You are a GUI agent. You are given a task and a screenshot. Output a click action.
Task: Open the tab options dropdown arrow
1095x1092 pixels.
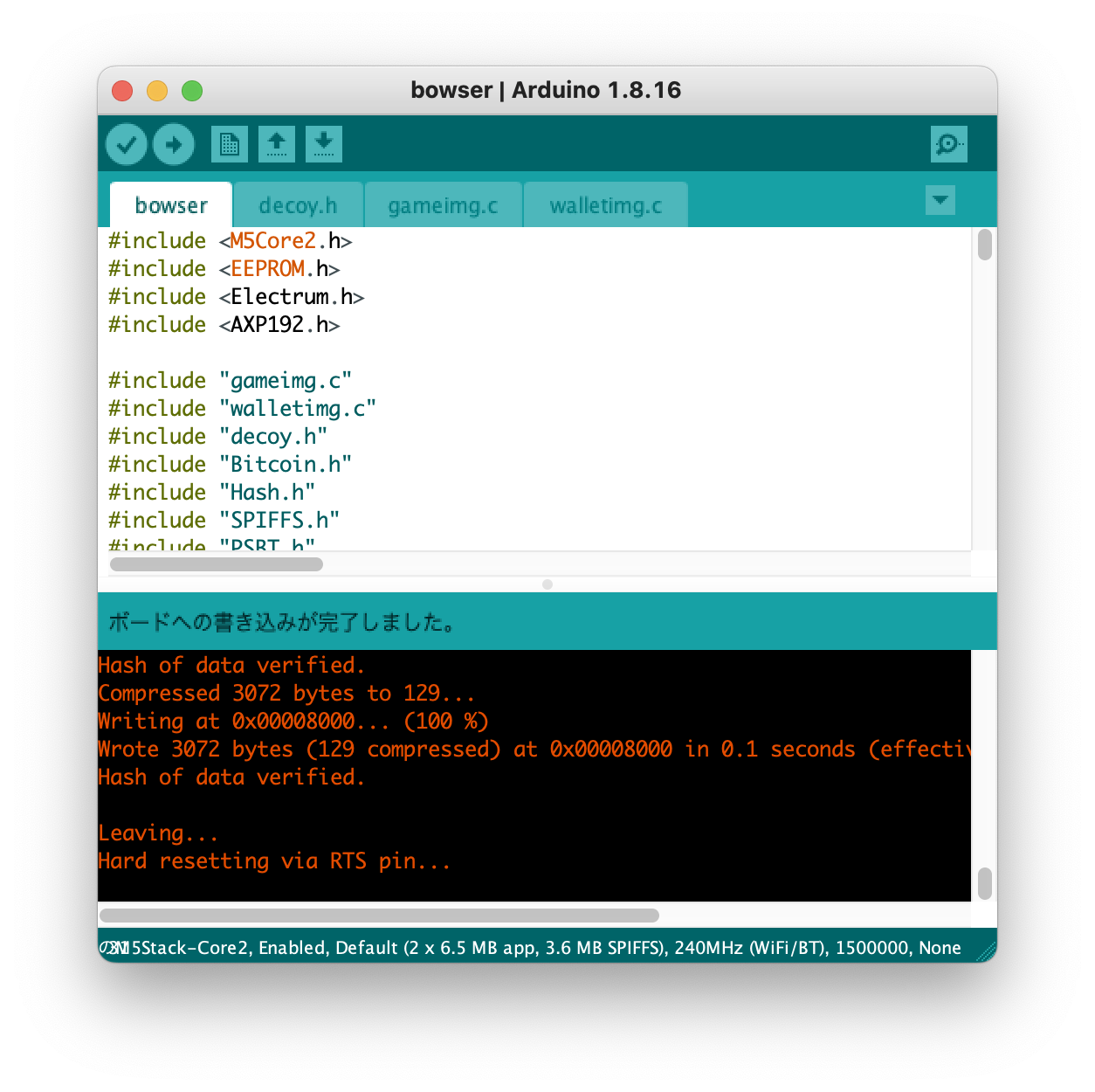click(x=940, y=200)
